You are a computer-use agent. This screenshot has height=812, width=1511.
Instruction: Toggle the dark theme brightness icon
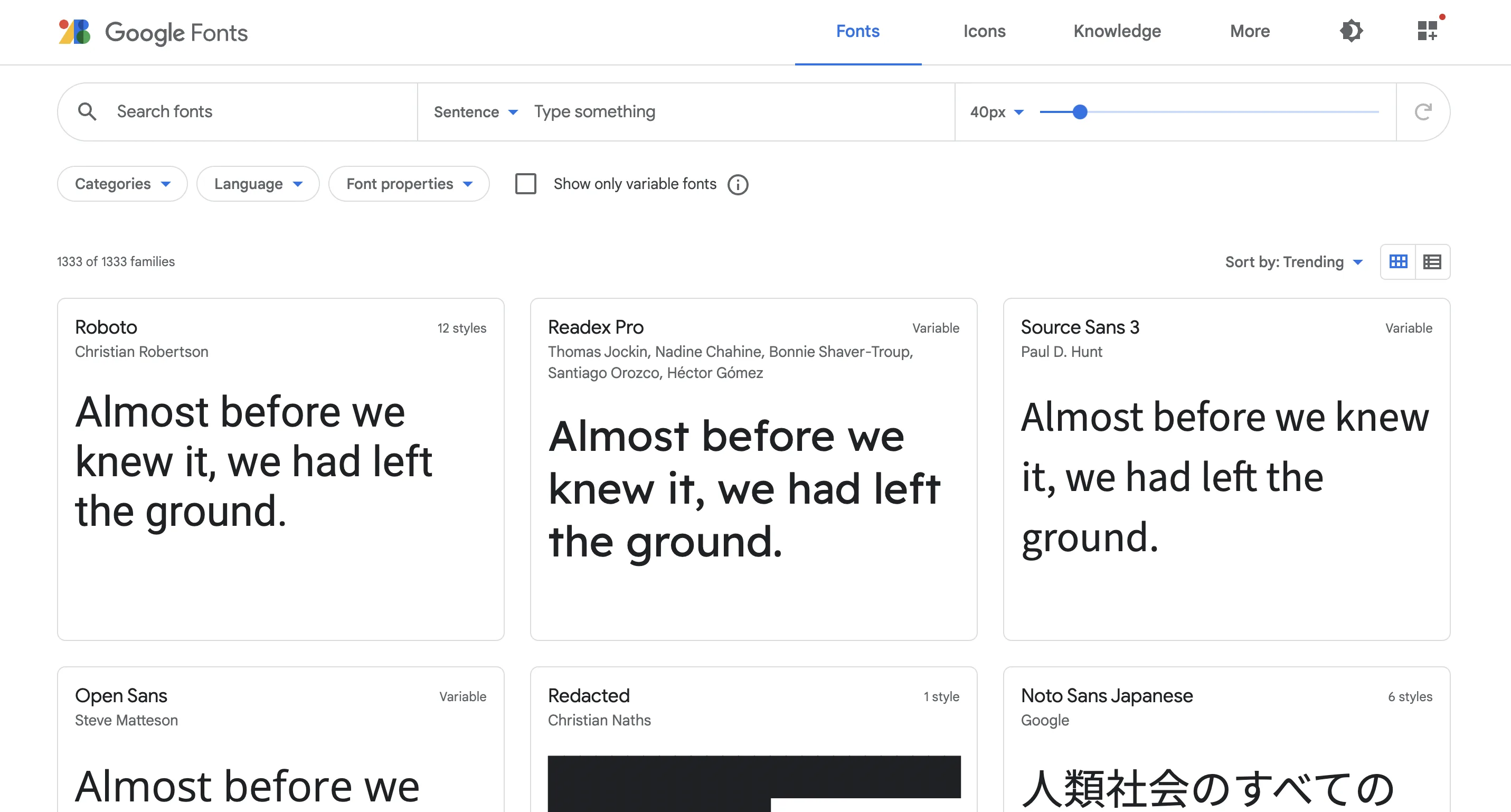click(x=1351, y=31)
